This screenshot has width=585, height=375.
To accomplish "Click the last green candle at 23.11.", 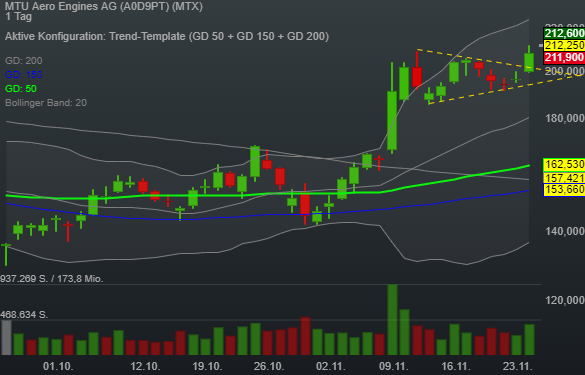I will [529, 62].
